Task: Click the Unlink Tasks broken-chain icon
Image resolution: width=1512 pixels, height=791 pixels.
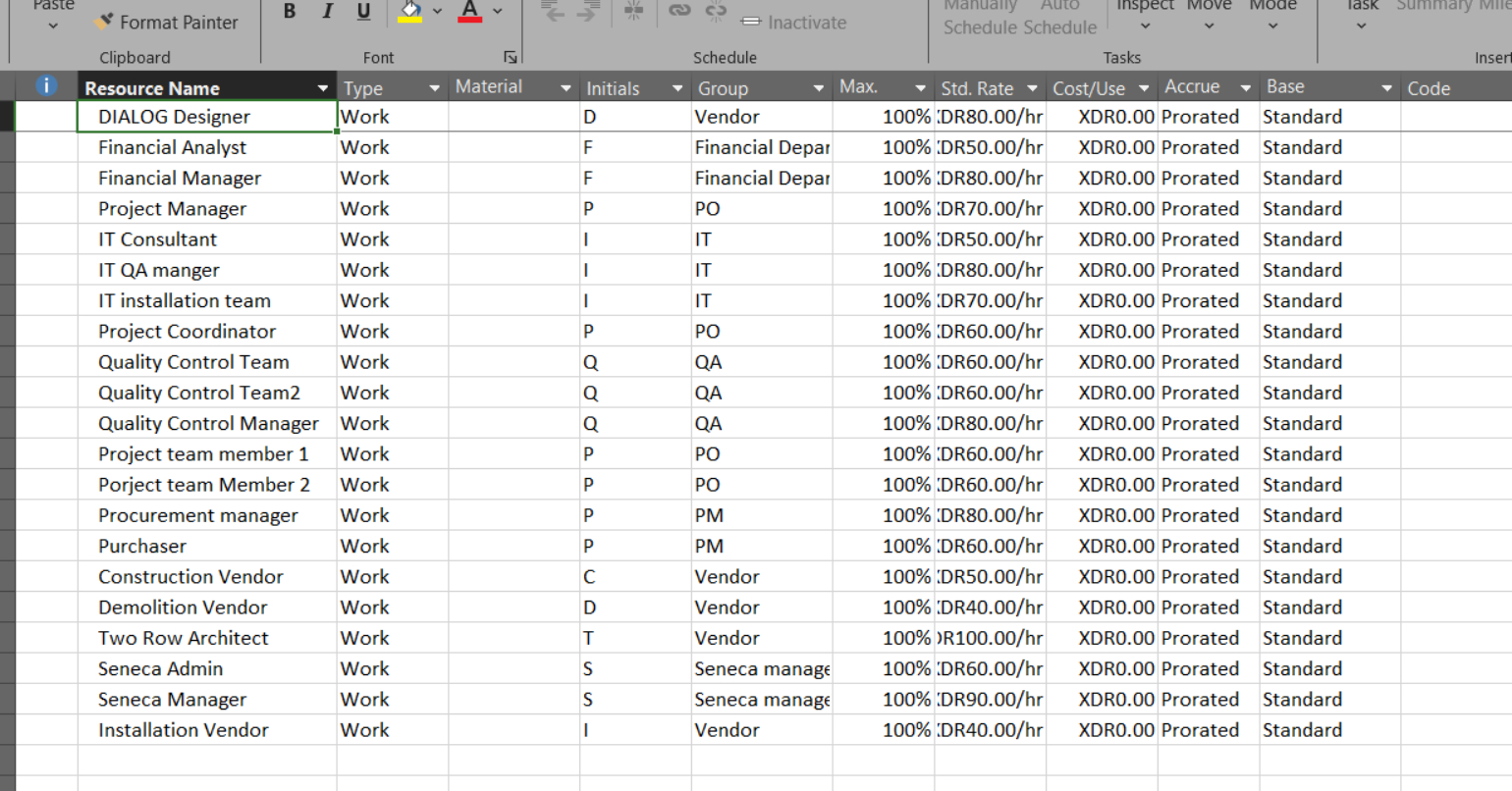Action: point(717,12)
